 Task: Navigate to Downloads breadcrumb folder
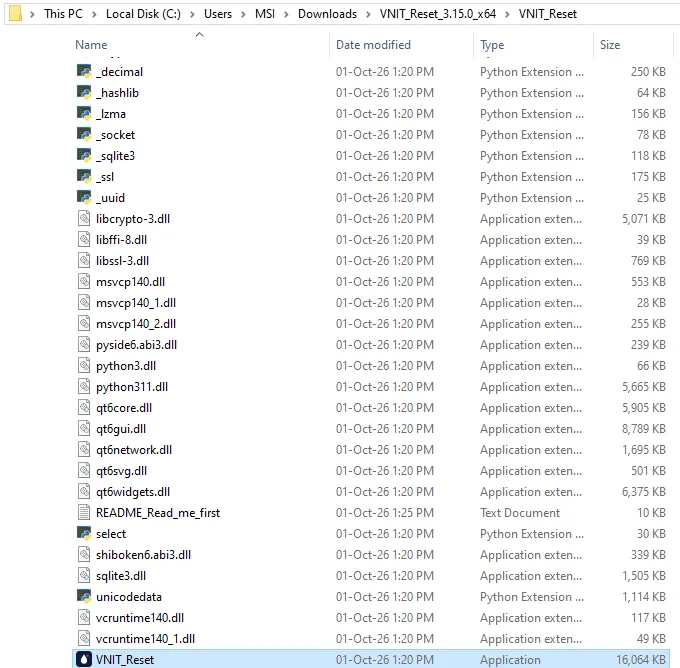coord(327,14)
